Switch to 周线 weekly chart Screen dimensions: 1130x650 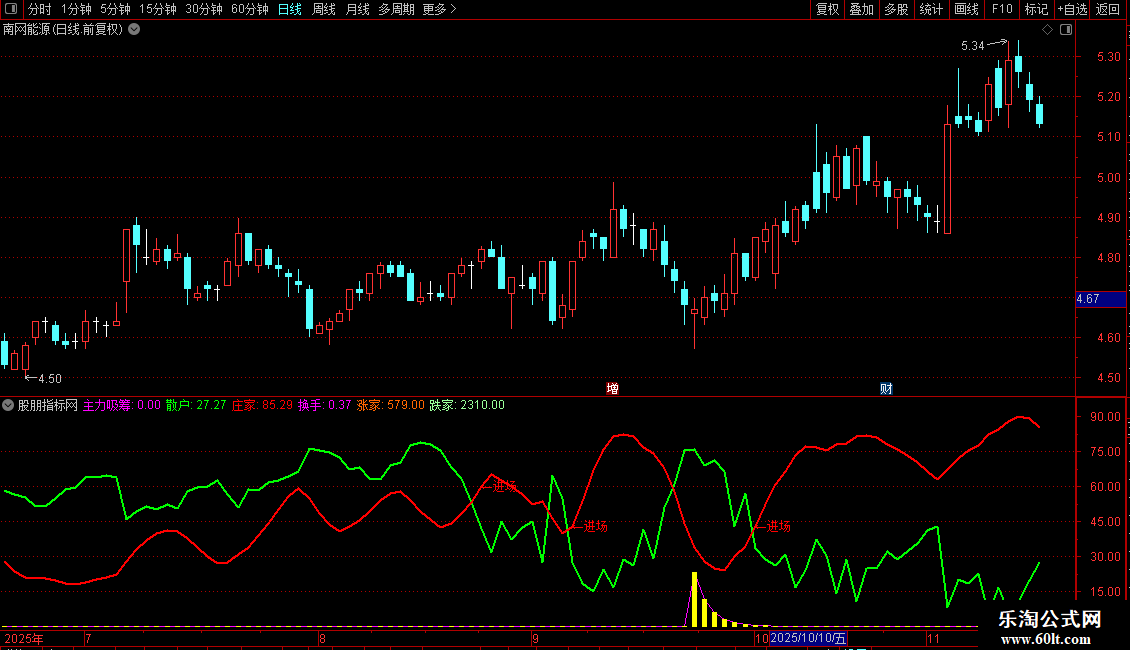(x=324, y=9)
